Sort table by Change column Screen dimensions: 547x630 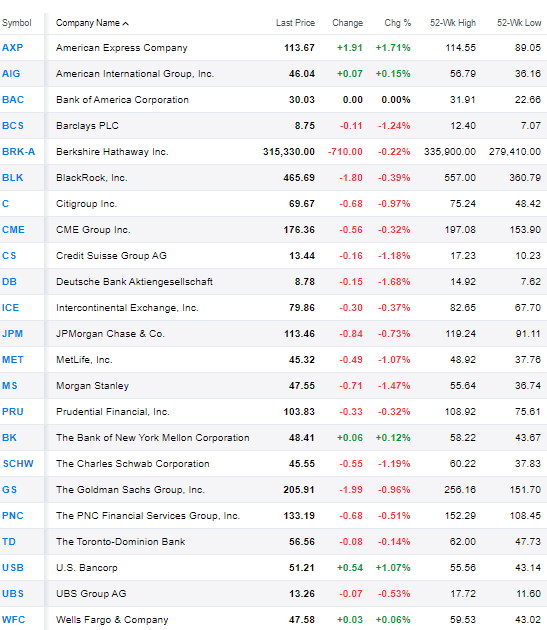(347, 23)
